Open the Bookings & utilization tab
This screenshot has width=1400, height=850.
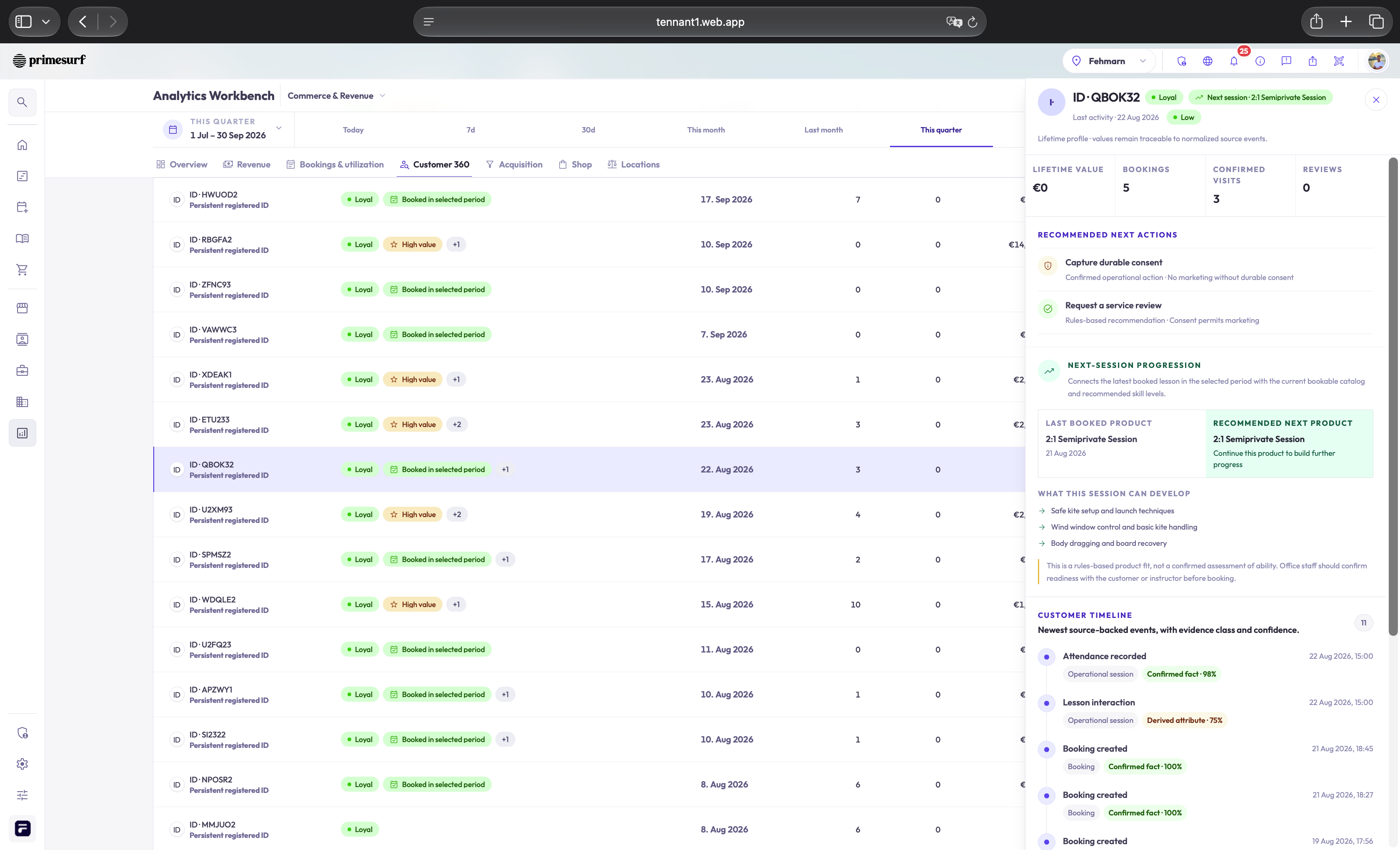coord(335,164)
